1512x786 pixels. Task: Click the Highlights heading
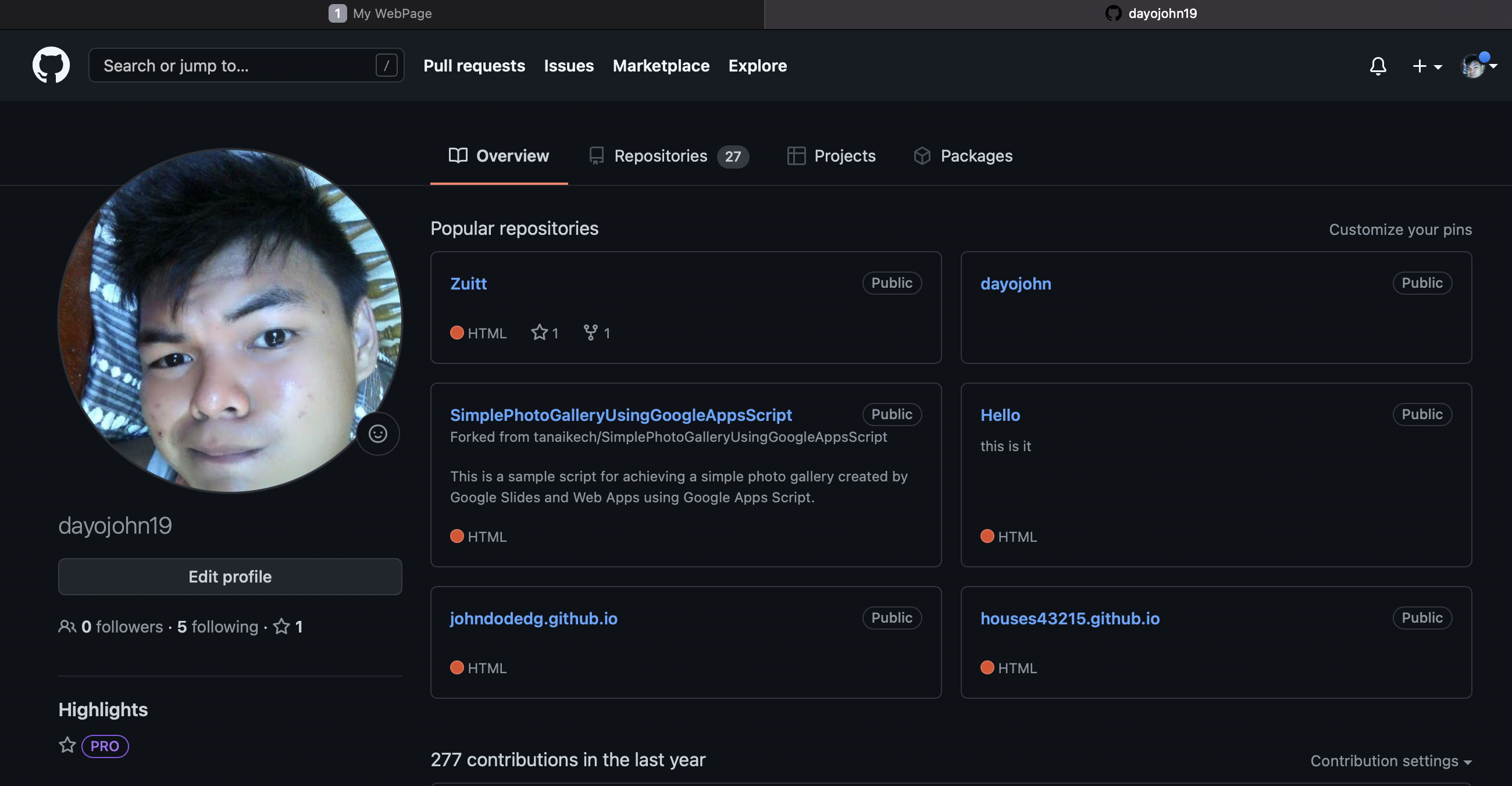coord(103,710)
